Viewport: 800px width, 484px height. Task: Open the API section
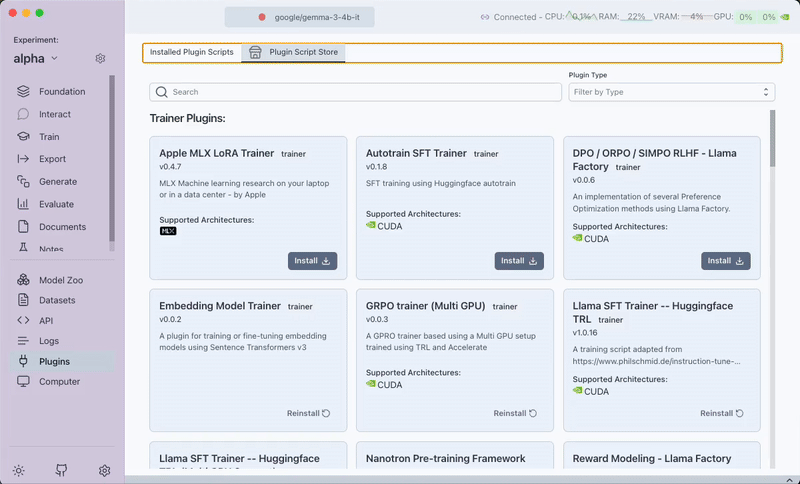point(46,321)
